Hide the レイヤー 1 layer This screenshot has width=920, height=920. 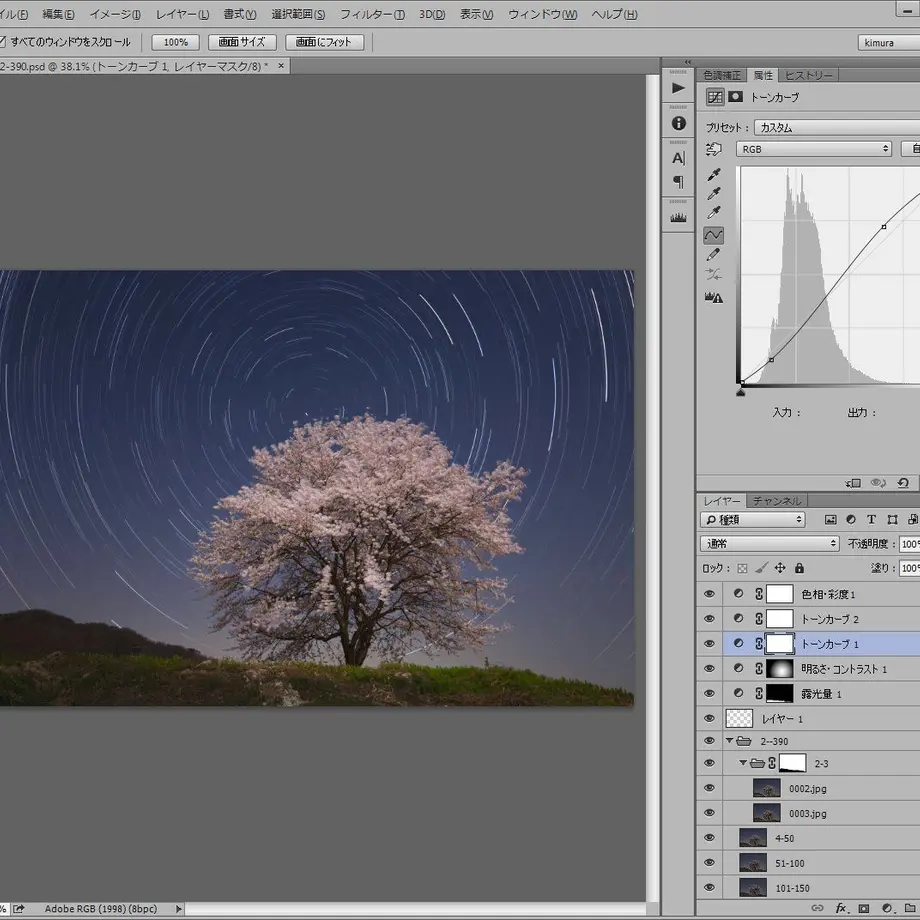point(709,718)
